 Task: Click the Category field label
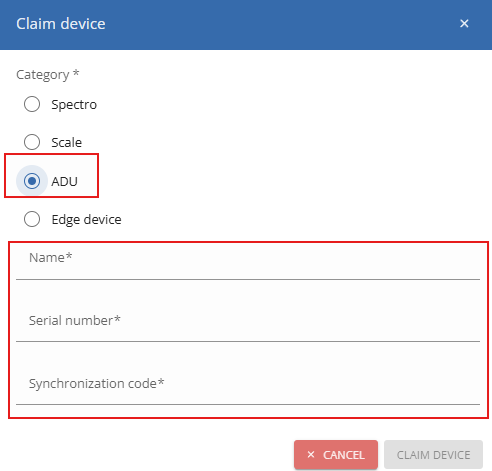(x=48, y=74)
